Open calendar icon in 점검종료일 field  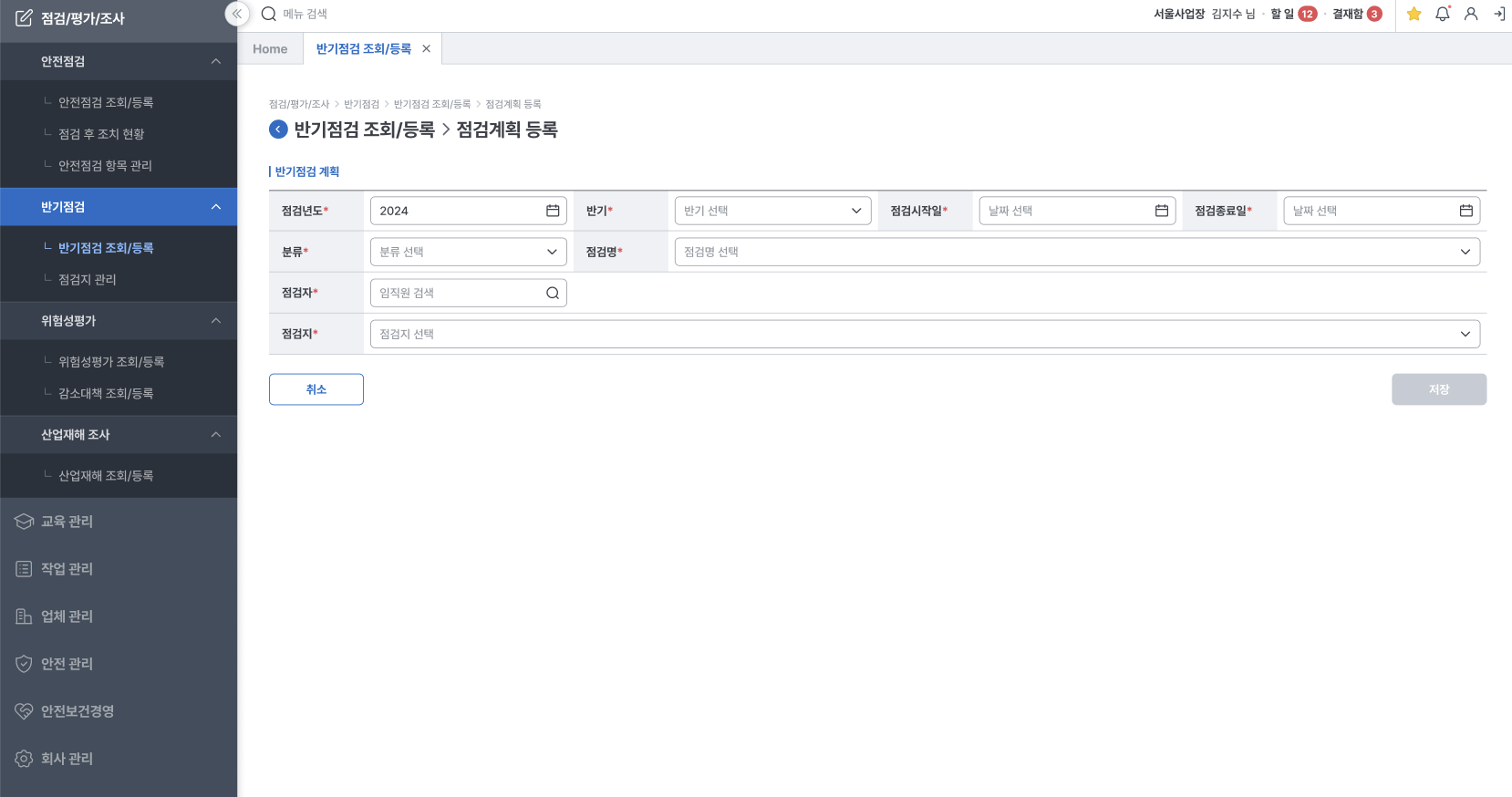point(1465,211)
